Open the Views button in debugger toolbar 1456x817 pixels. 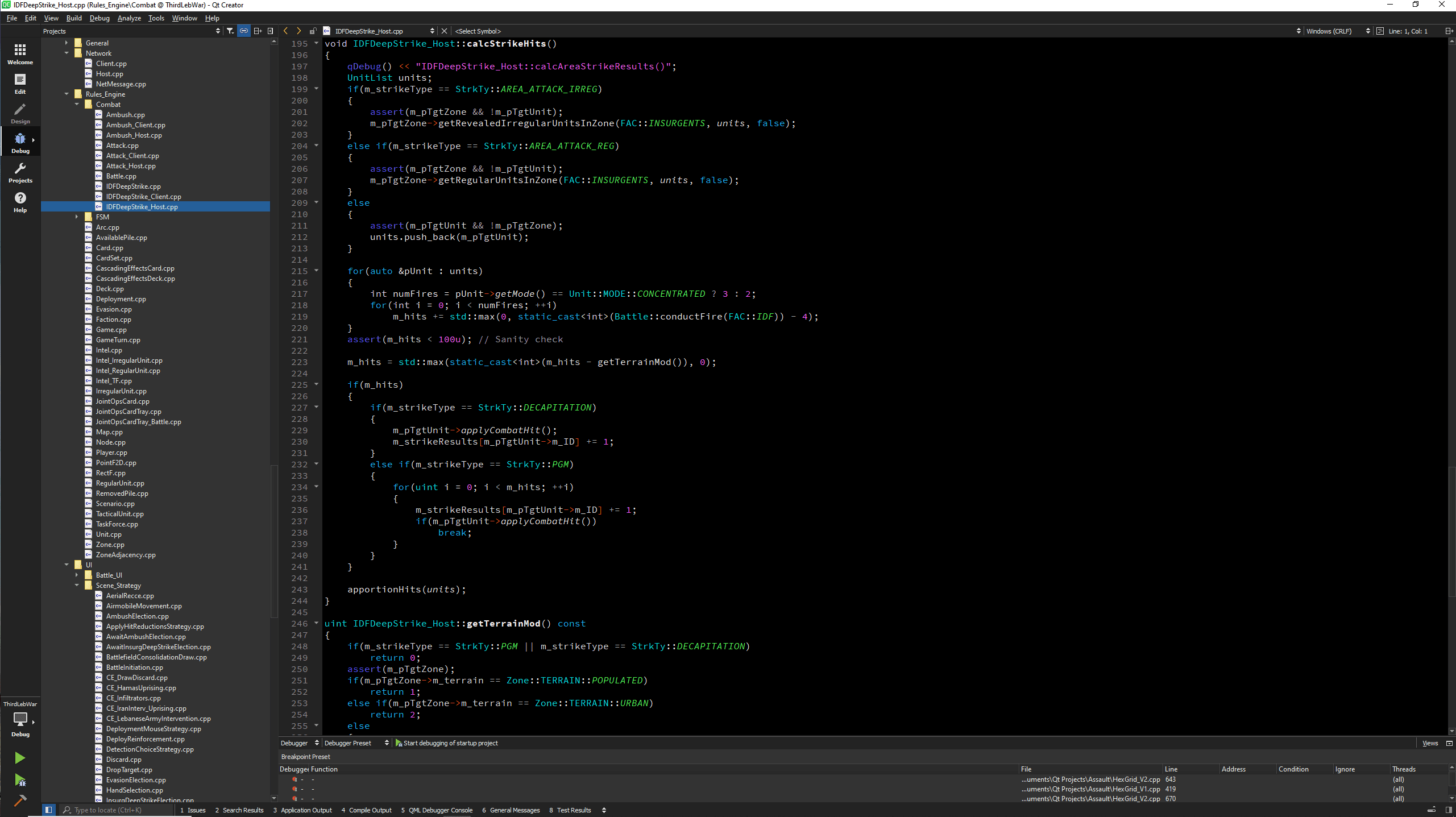pos(1430,743)
